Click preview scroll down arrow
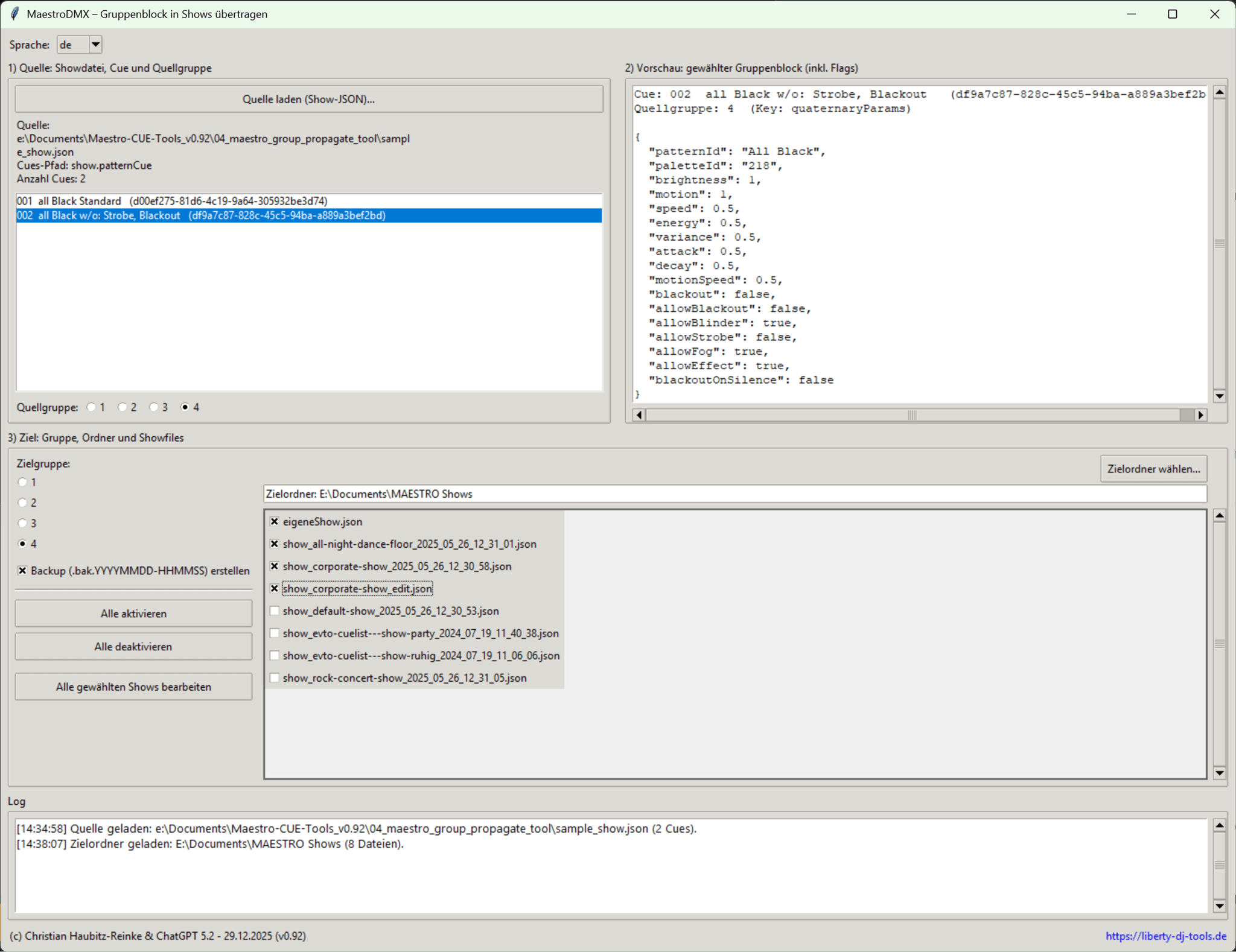The image size is (1236, 952). click(x=1219, y=396)
